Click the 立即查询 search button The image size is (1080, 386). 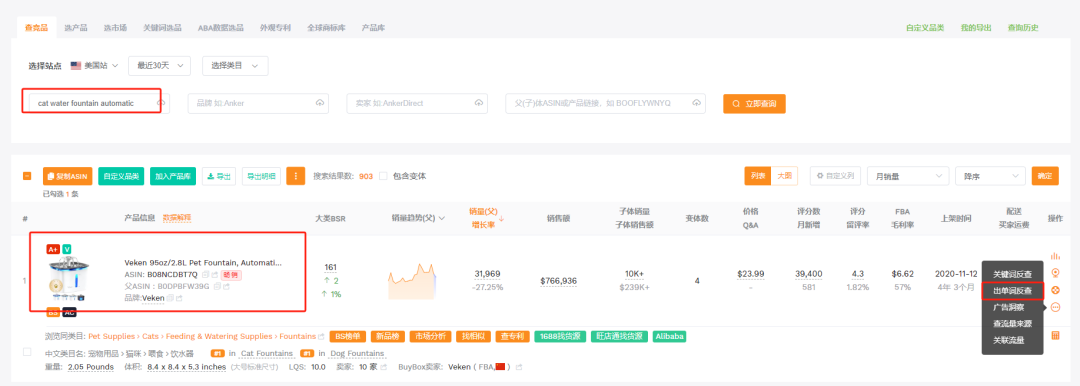click(754, 103)
